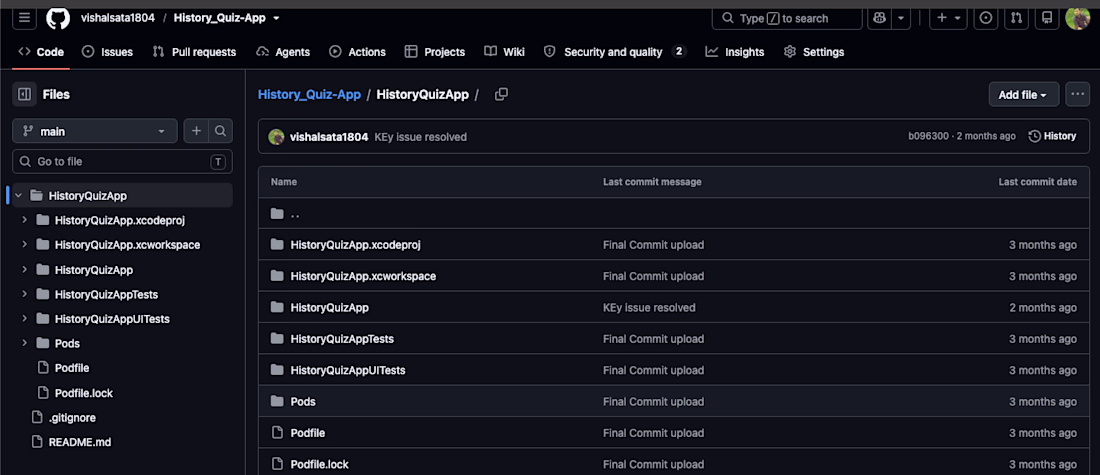Open HistoryQuizApp.xcodeproj folder in the table
This screenshot has width=1100, height=475.
tap(355, 245)
